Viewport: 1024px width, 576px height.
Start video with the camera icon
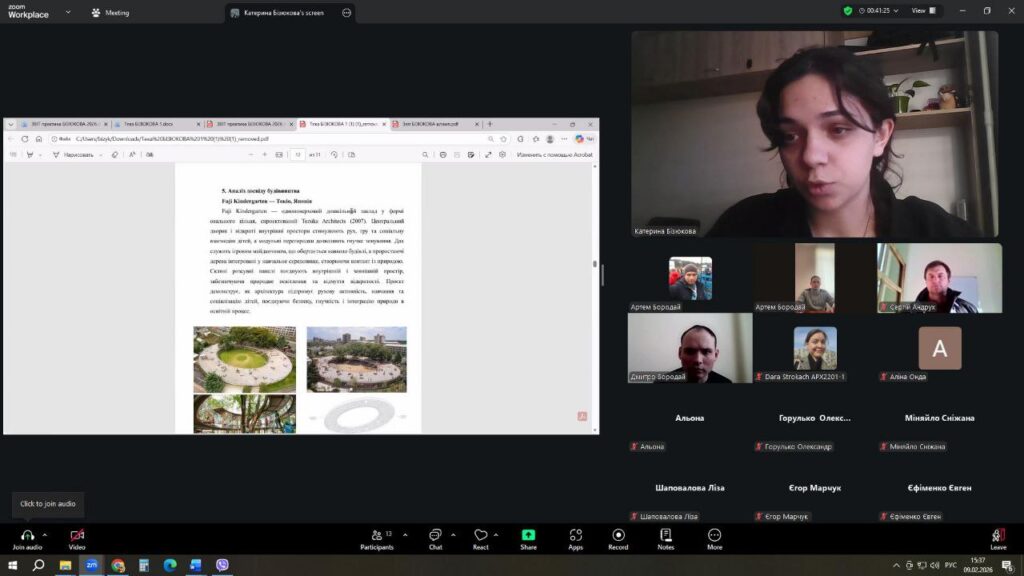[x=77, y=535]
